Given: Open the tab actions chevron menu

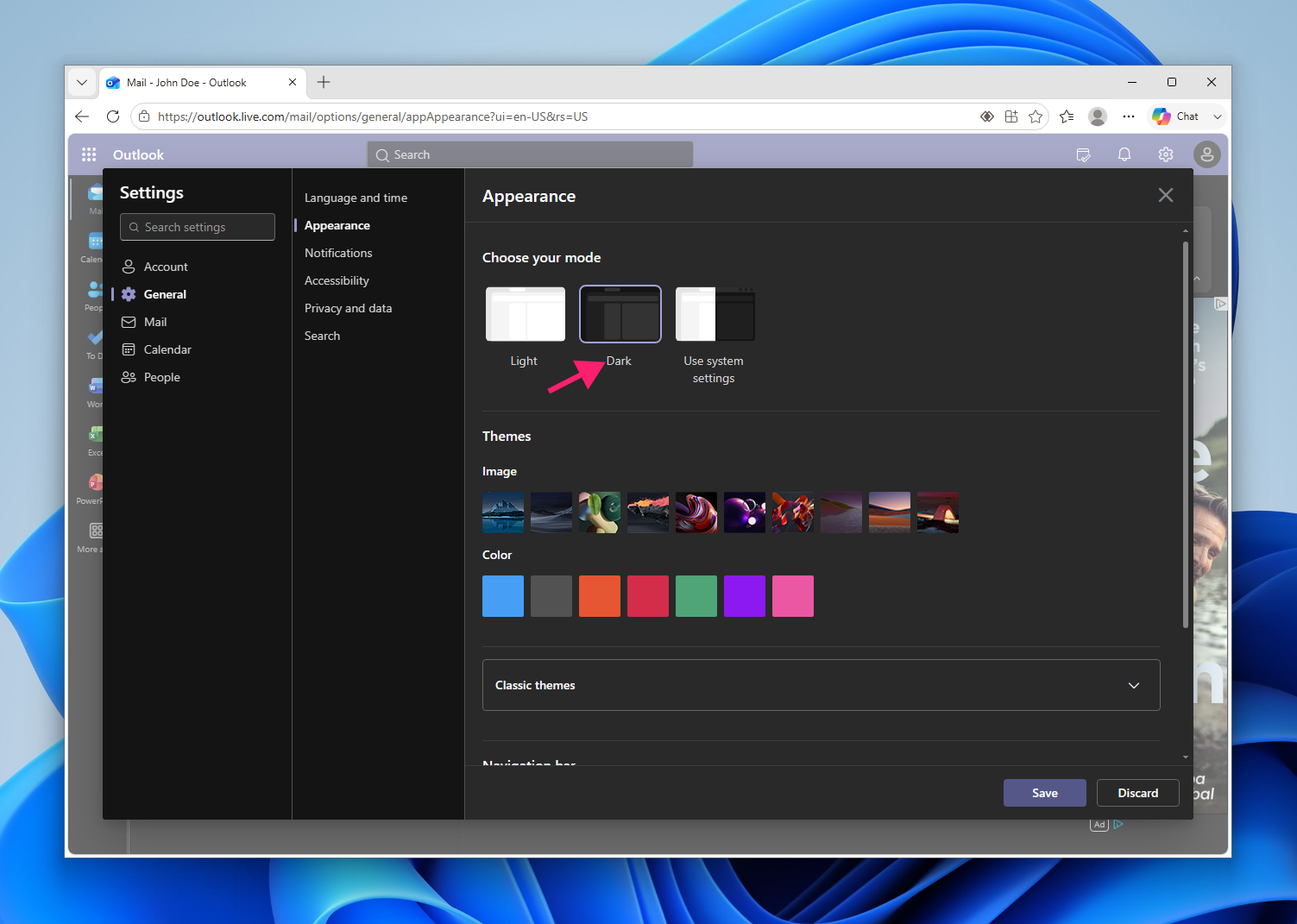Looking at the screenshot, I should tap(82, 83).
